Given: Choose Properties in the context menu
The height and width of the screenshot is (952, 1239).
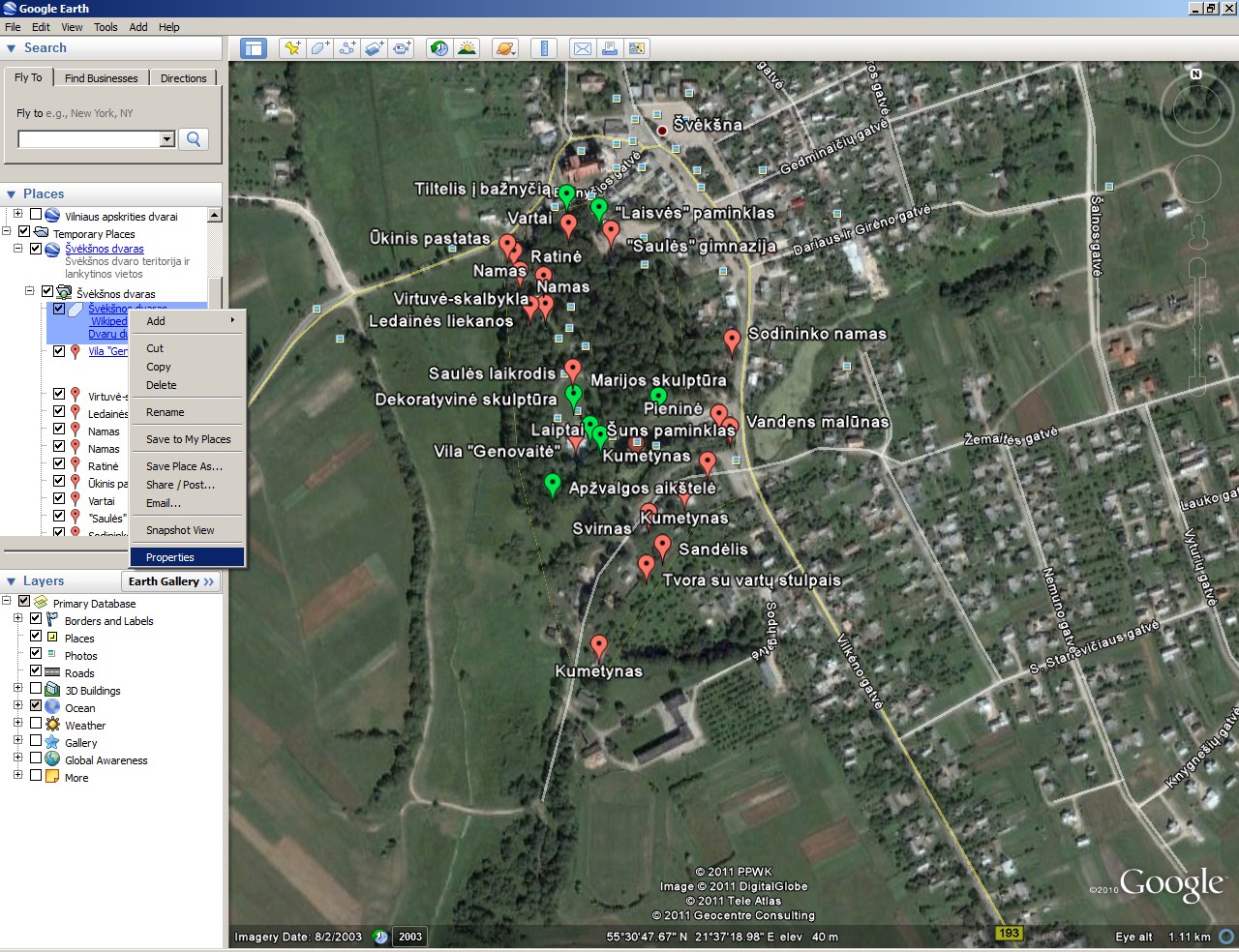Looking at the screenshot, I should (x=170, y=557).
